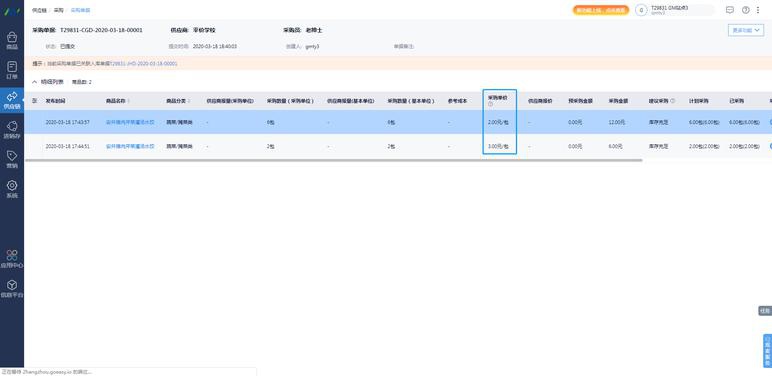Image resolution: width=772 pixels, height=376 pixels.
Task: Go to 供应链 breadcrumb
Action: tap(39, 10)
